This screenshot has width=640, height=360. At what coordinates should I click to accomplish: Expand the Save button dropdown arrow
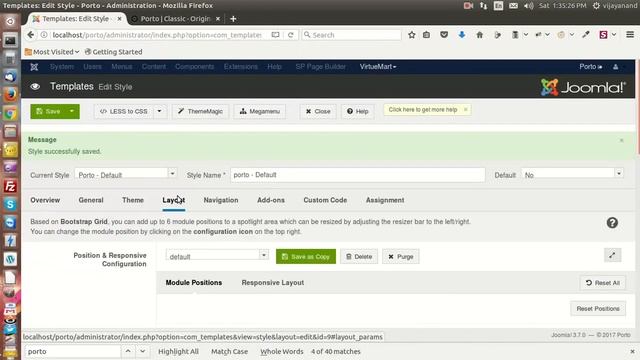72,111
